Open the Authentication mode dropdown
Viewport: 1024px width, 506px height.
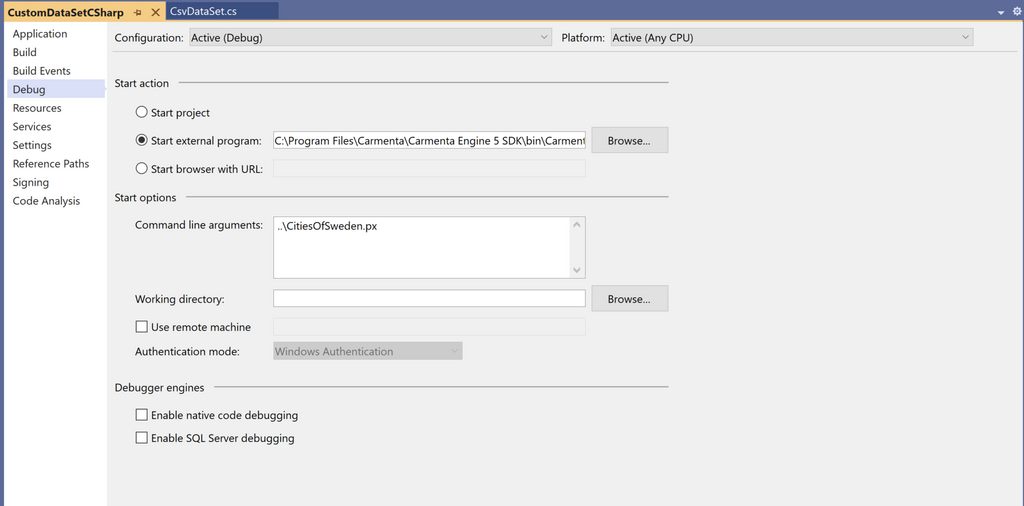click(x=368, y=351)
